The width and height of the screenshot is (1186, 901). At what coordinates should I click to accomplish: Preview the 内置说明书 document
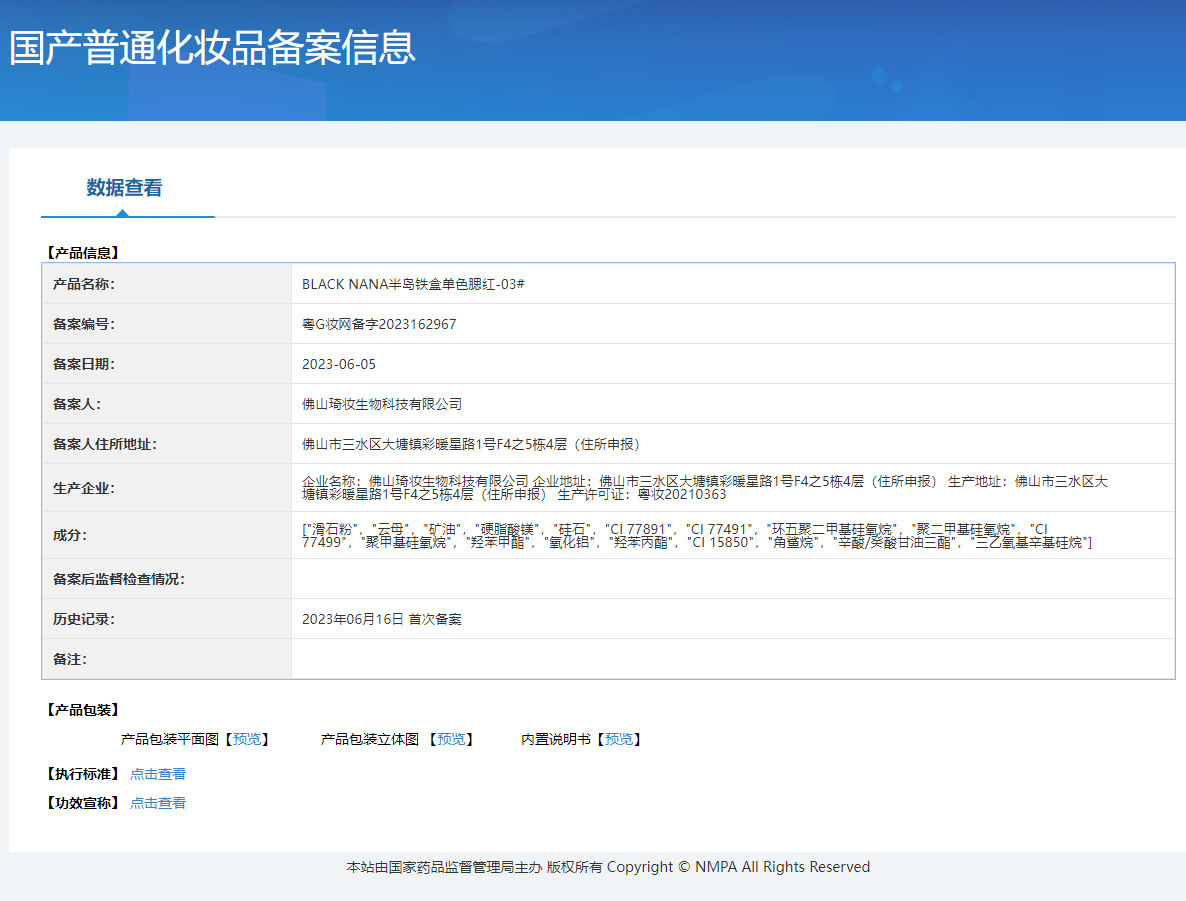tap(618, 739)
